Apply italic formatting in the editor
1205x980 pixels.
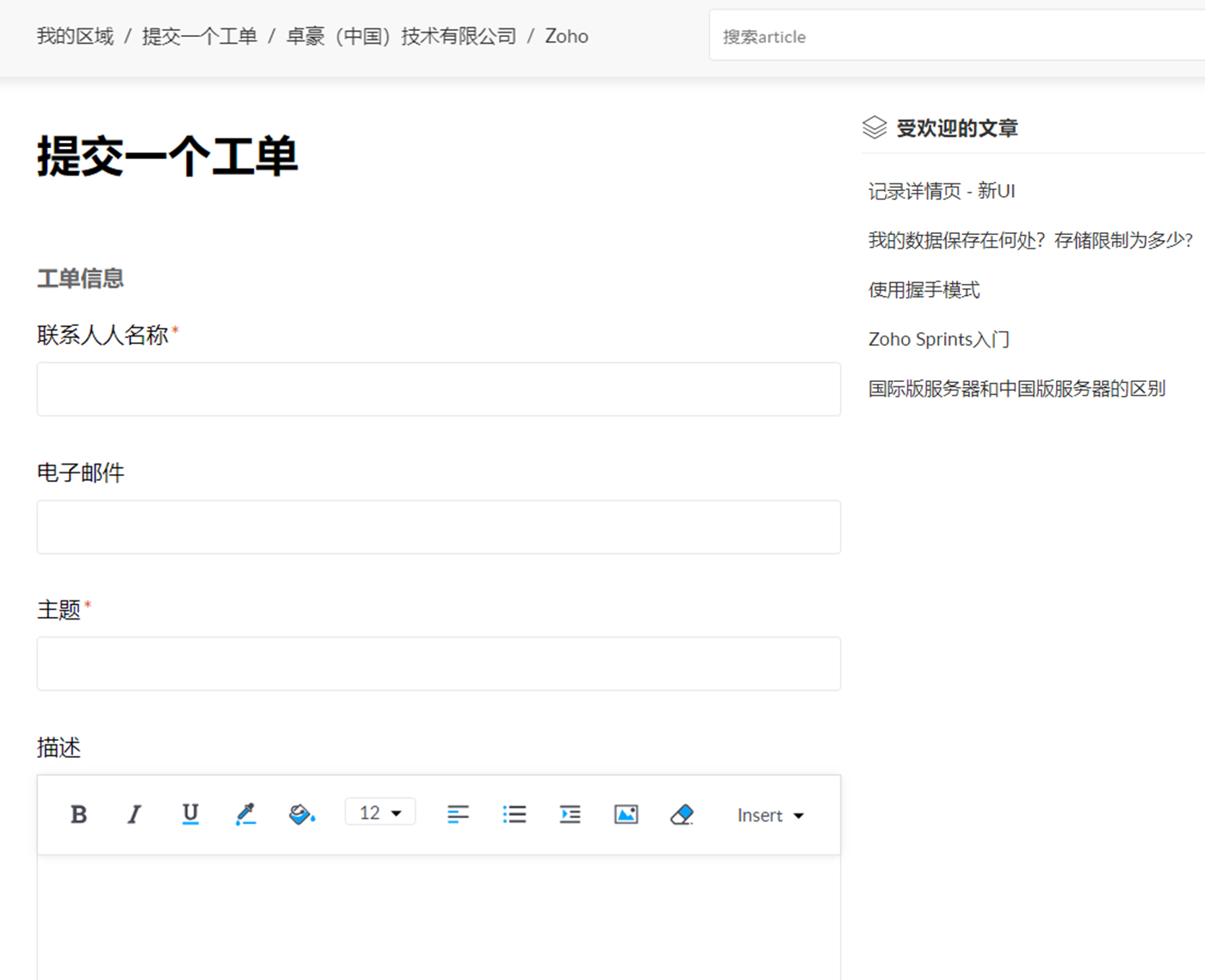click(x=134, y=814)
